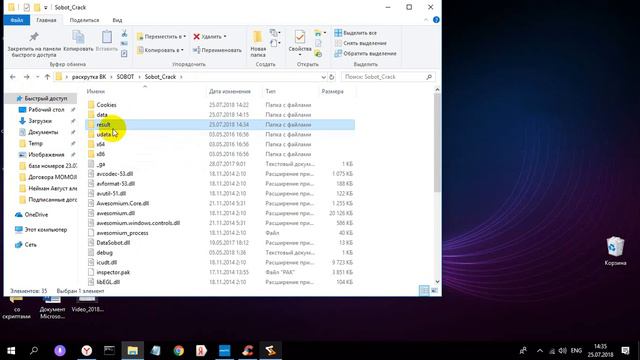Open File Explorer taskbar icon
The width and height of the screenshot is (640, 360).
[132, 351]
